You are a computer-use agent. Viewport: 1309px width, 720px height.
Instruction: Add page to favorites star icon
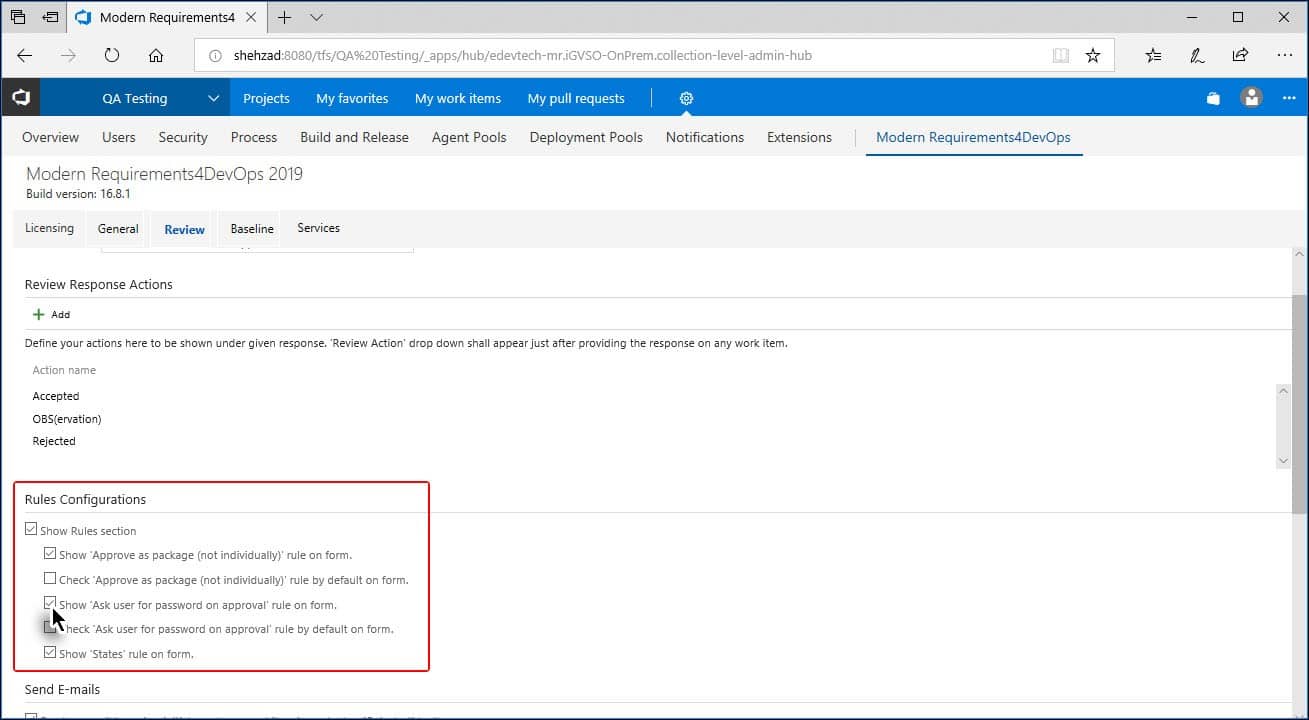[1093, 56]
